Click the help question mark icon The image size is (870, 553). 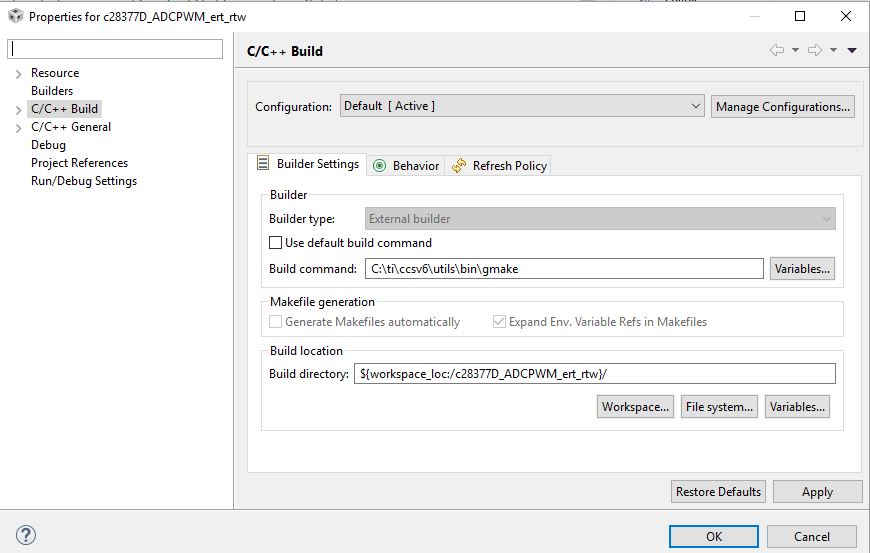pos(27,535)
